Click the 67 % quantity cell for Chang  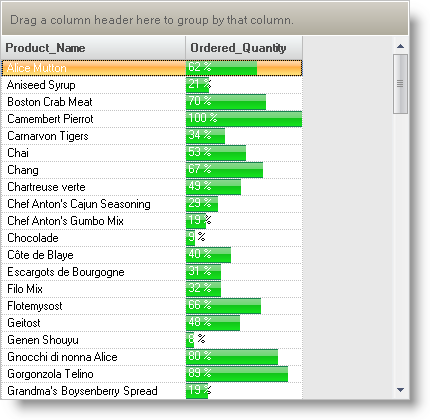244,170
